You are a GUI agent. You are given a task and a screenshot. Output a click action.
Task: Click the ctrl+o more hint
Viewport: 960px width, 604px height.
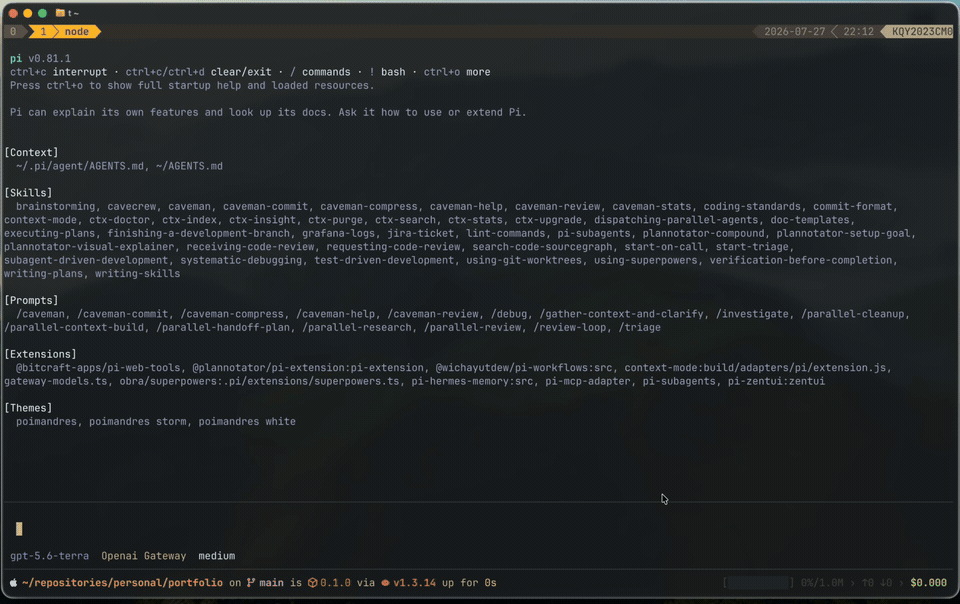(457, 72)
